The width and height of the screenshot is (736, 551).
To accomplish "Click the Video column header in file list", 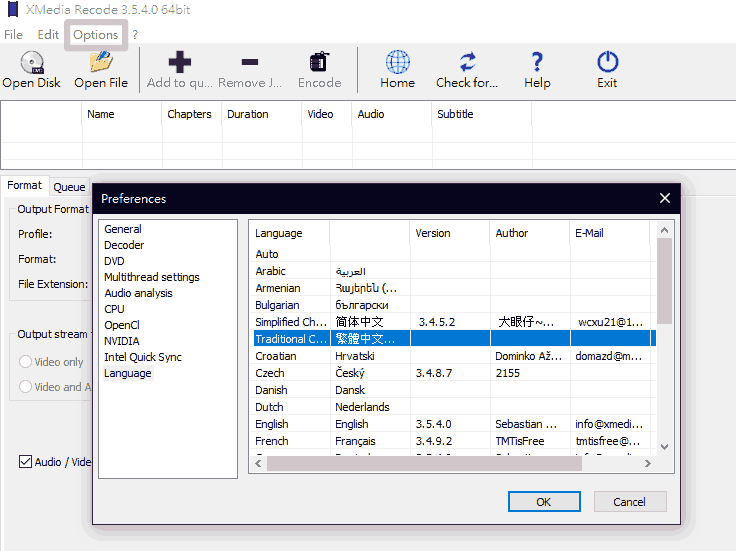I will [327, 114].
